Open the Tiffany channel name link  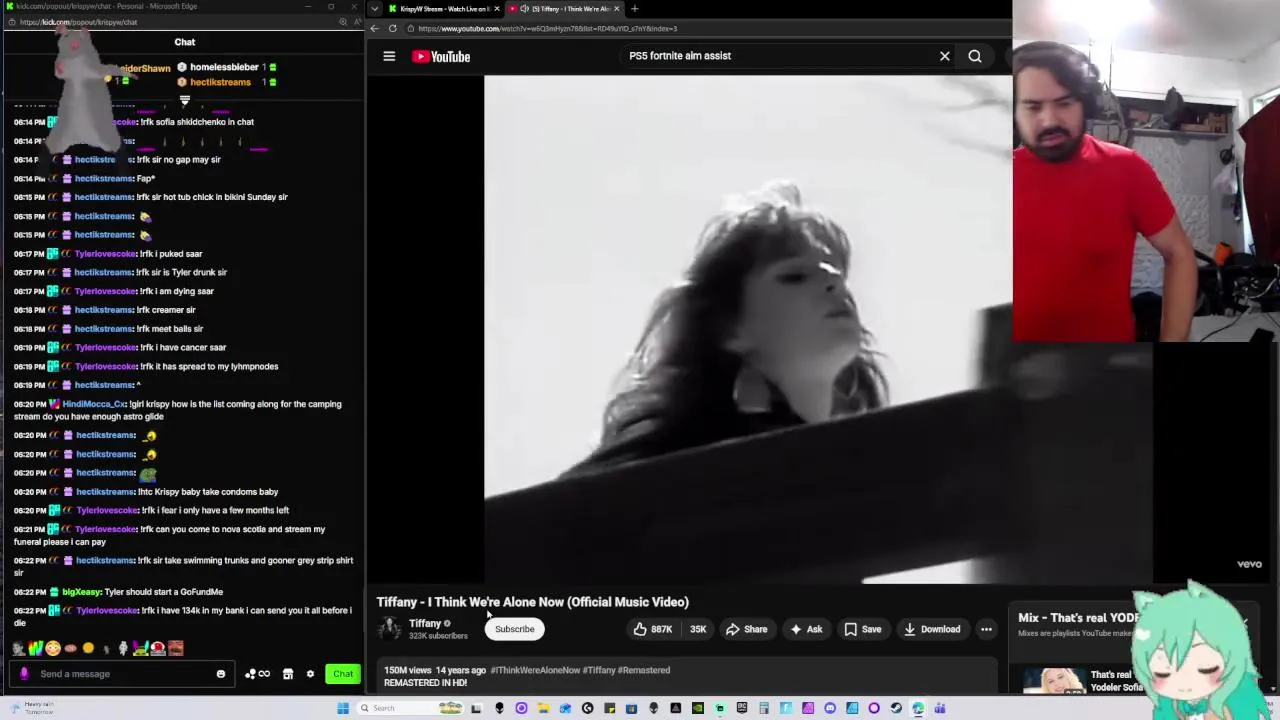click(x=425, y=623)
